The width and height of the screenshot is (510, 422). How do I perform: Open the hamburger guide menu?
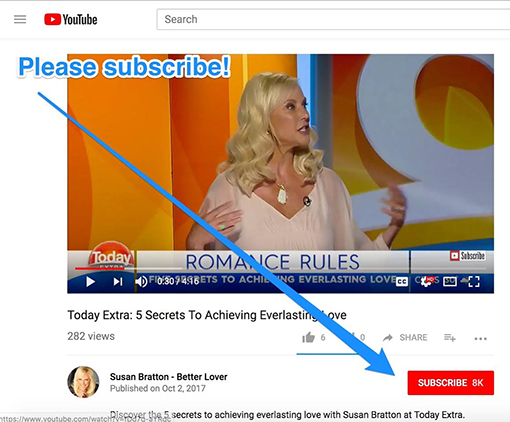tap(20, 19)
